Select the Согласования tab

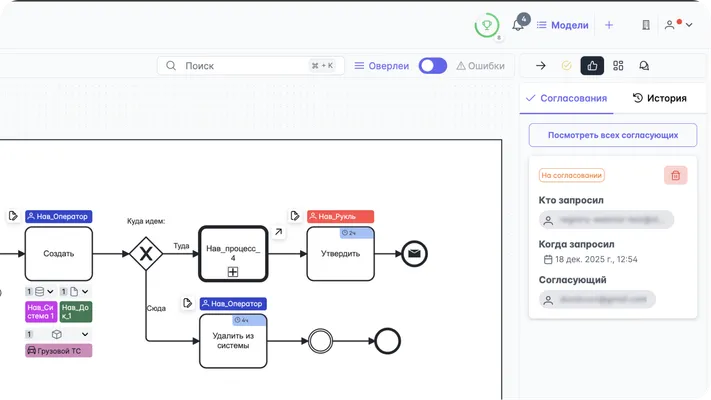click(566, 98)
